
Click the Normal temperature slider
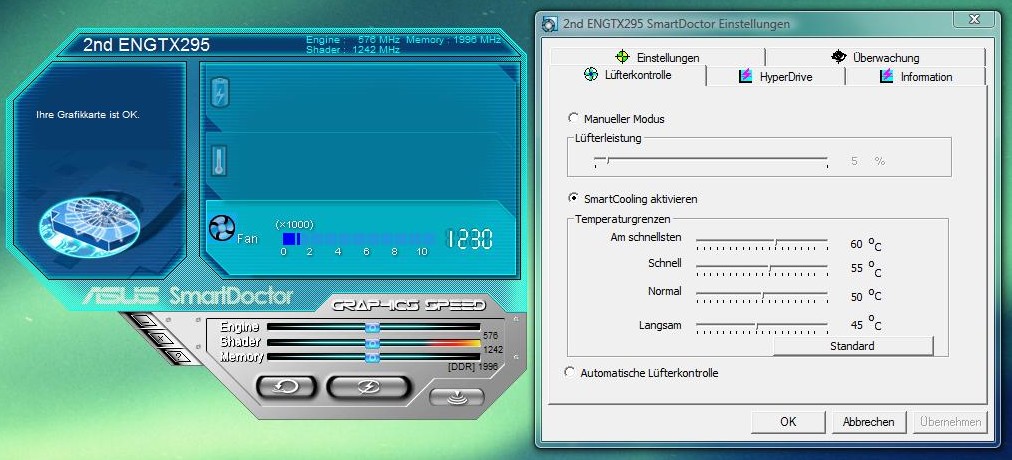click(762, 297)
